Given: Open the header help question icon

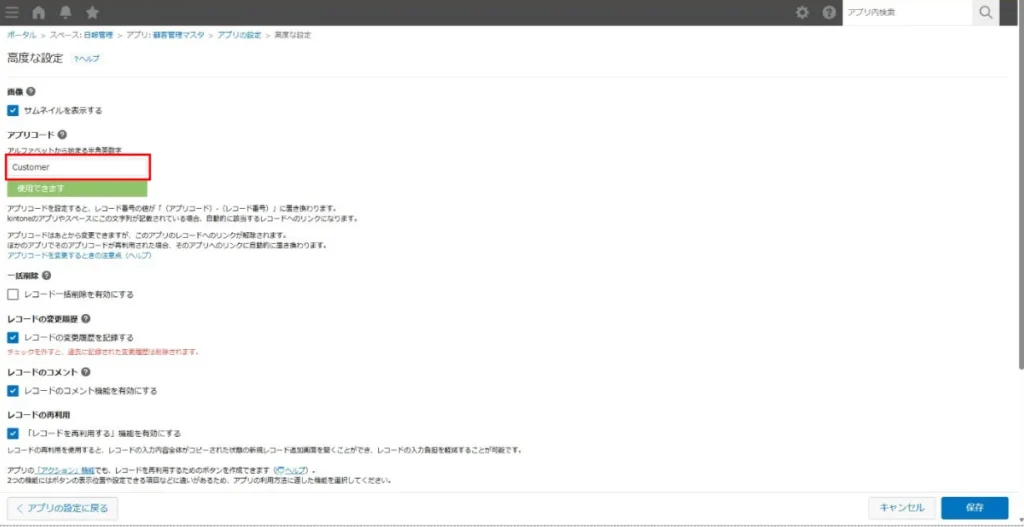Looking at the screenshot, I should click(x=829, y=12).
